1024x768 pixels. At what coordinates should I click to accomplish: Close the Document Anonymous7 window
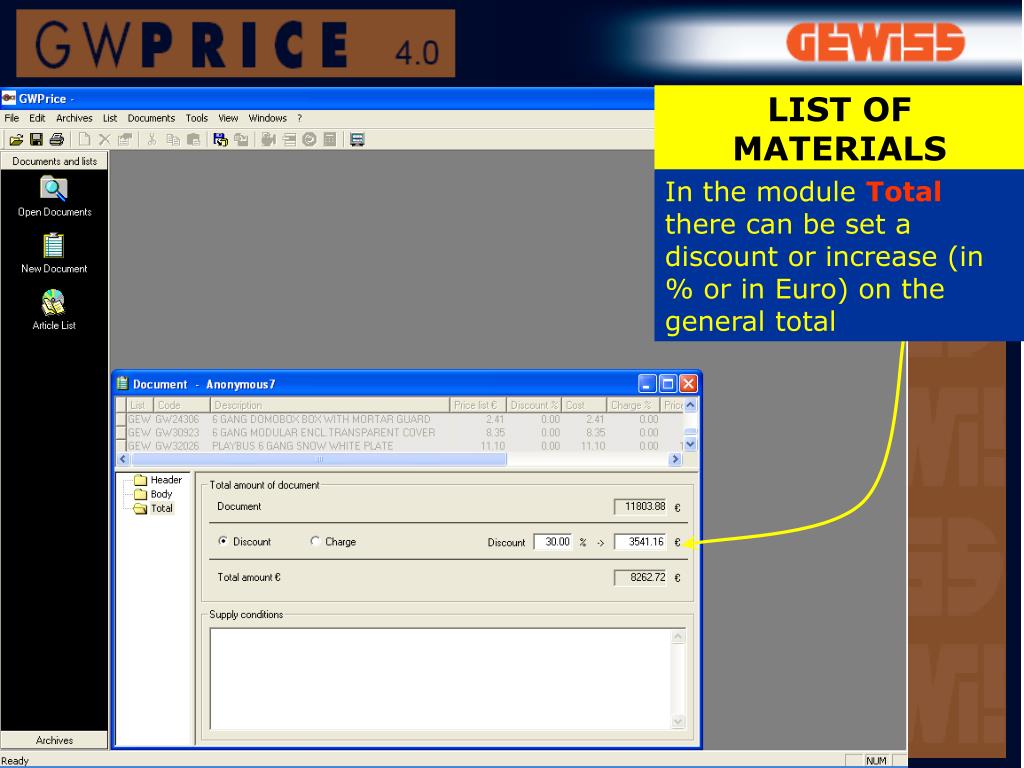pyautogui.click(x=688, y=383)
